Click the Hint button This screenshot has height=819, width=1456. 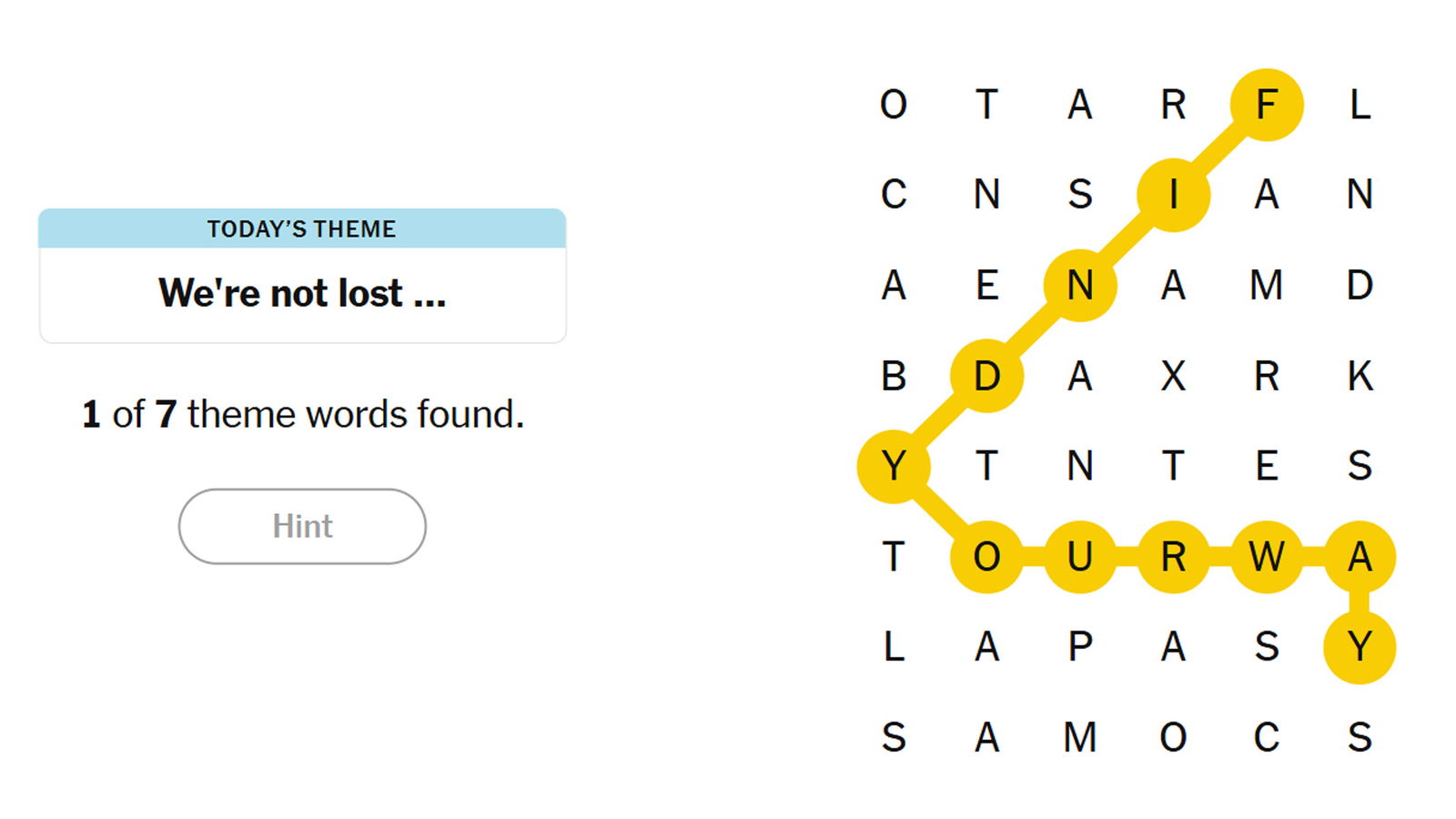click(302, 526)
